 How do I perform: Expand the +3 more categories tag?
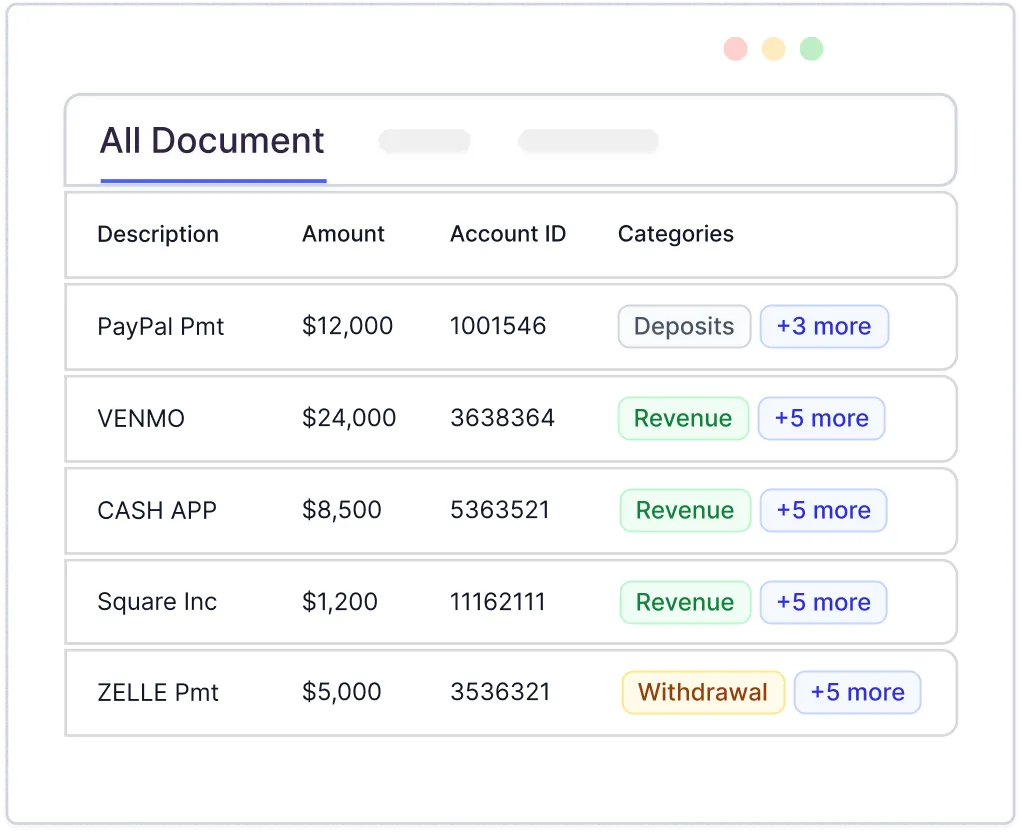(x=824, y=326)
